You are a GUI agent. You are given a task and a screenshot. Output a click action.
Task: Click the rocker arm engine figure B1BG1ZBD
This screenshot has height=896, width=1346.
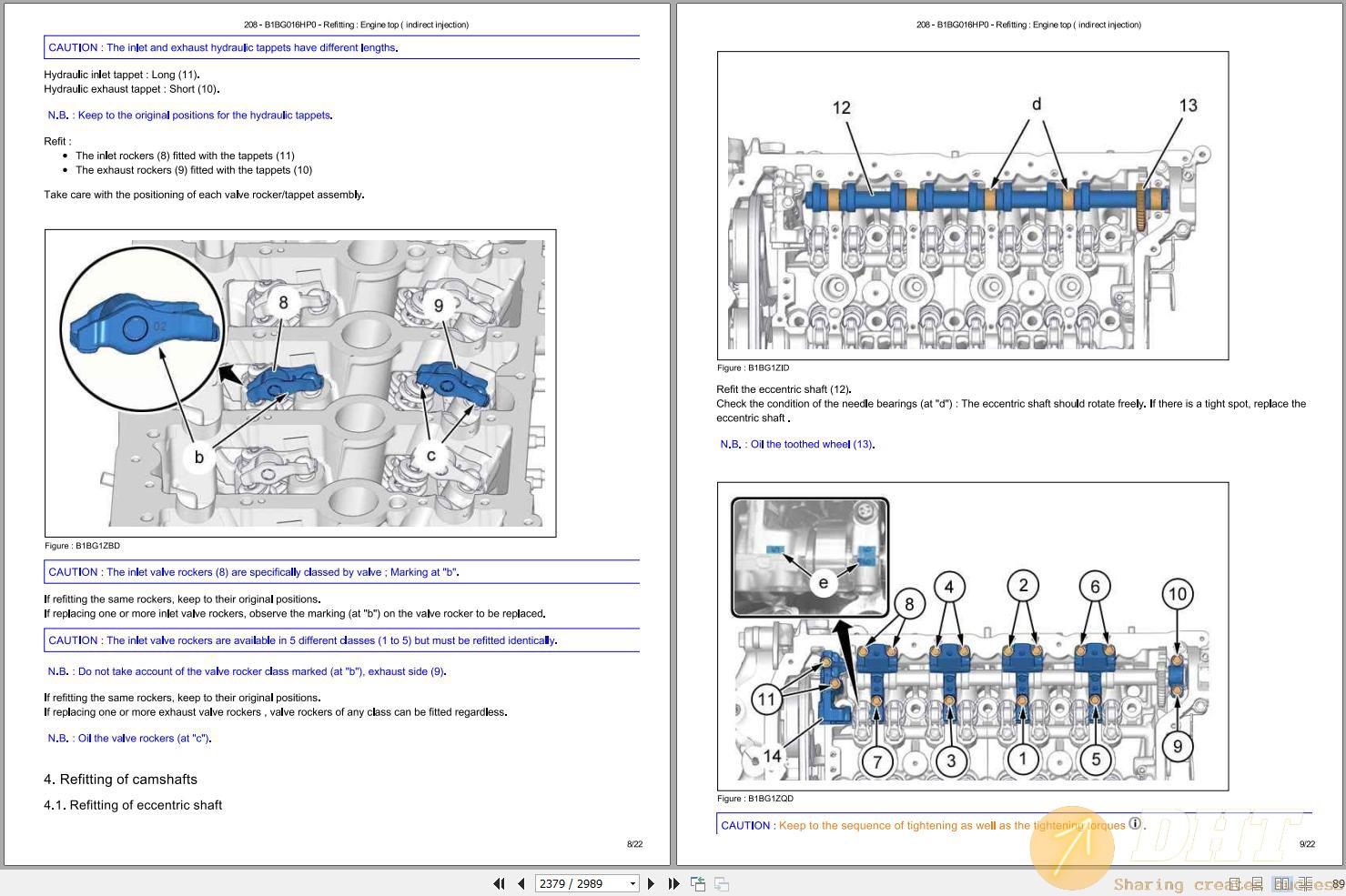[x=300, y=383]
